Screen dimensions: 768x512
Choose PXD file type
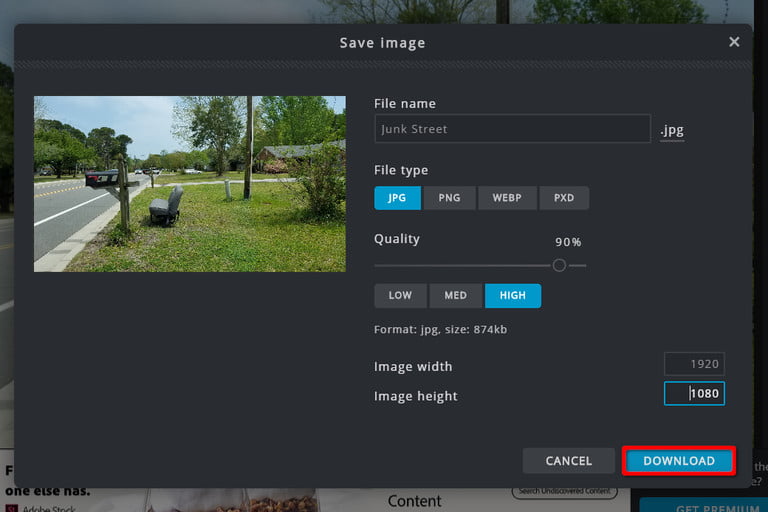[564, 198]
